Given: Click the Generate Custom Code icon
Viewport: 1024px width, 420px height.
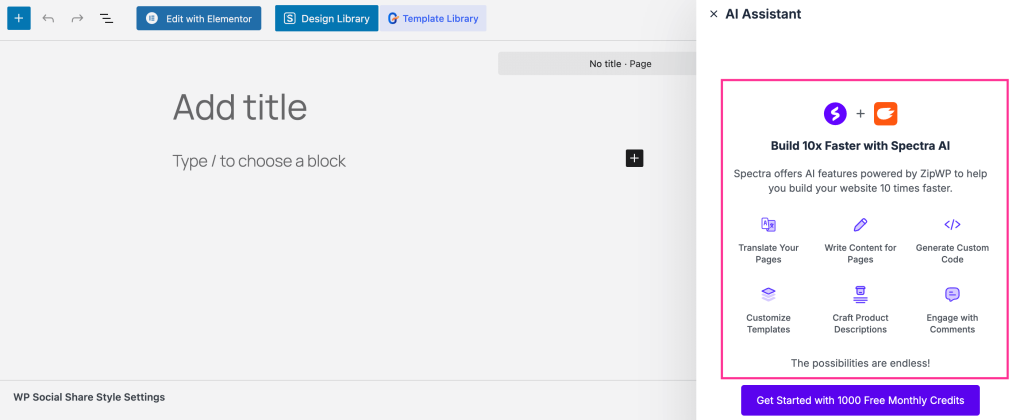Looking at the screenshot, I should [x=952, y=225].
